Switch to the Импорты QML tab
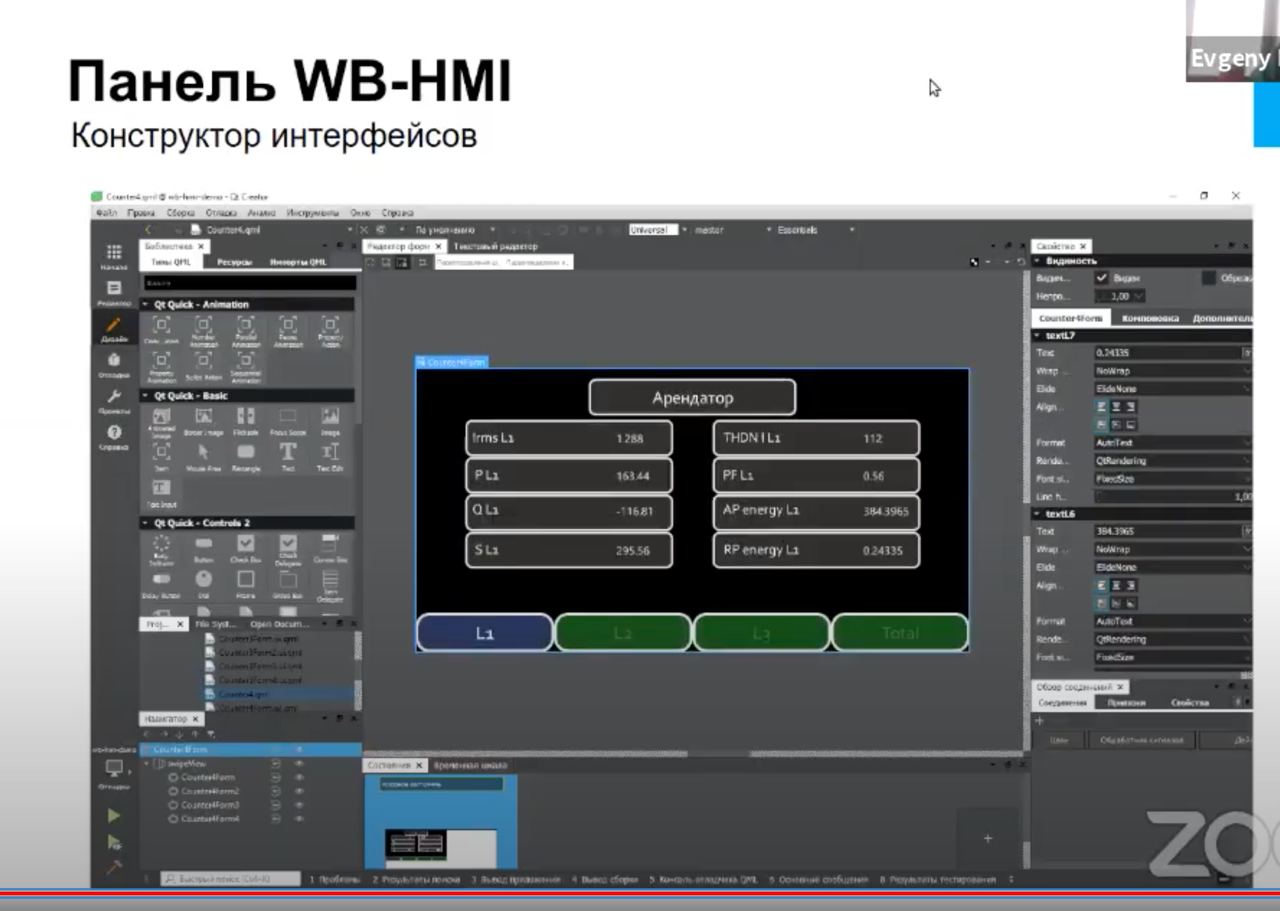The width and height of the screenshot is (1280, 911). (298, 262)
